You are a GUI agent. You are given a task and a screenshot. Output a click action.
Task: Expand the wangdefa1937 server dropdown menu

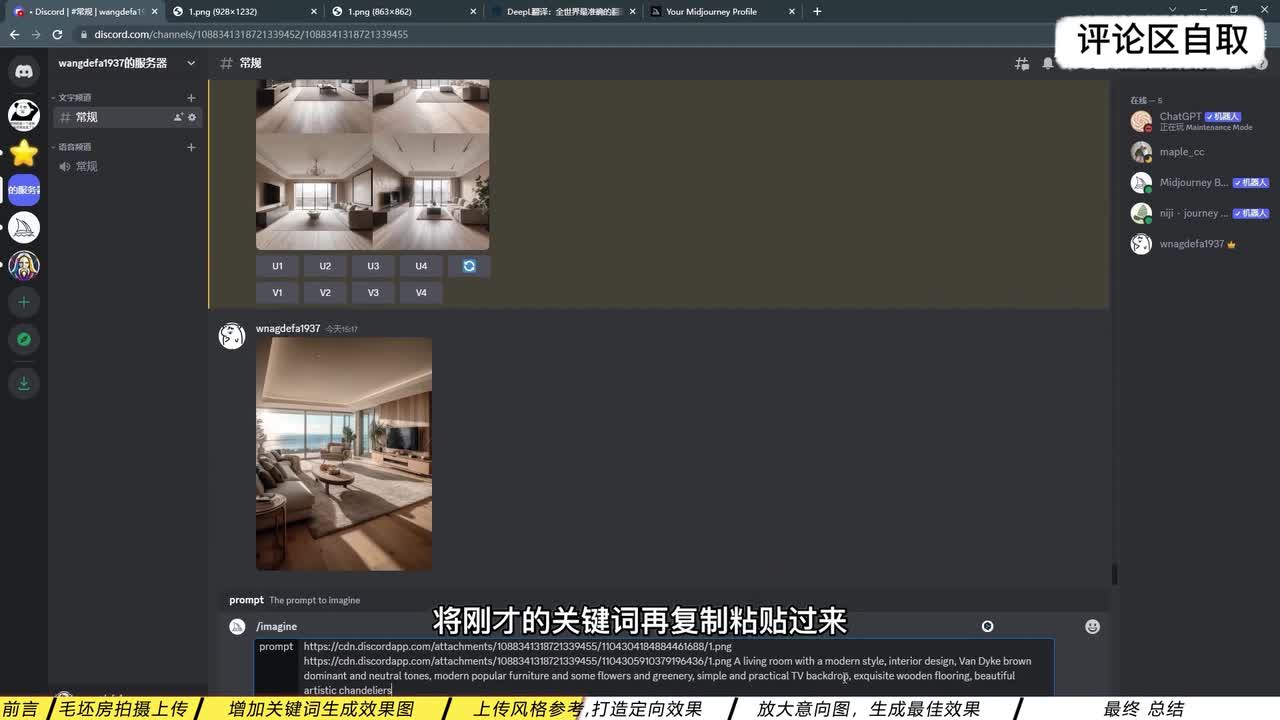click(x=191, y=63)
